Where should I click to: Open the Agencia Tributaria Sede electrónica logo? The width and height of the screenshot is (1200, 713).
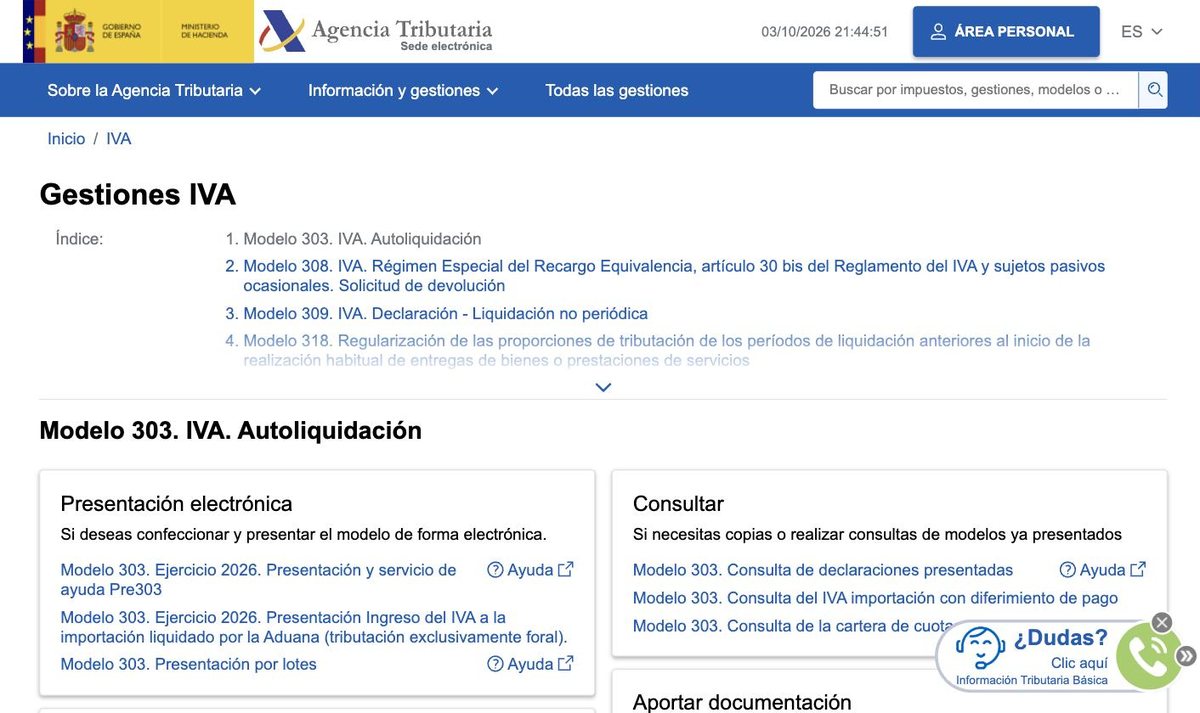376,32
